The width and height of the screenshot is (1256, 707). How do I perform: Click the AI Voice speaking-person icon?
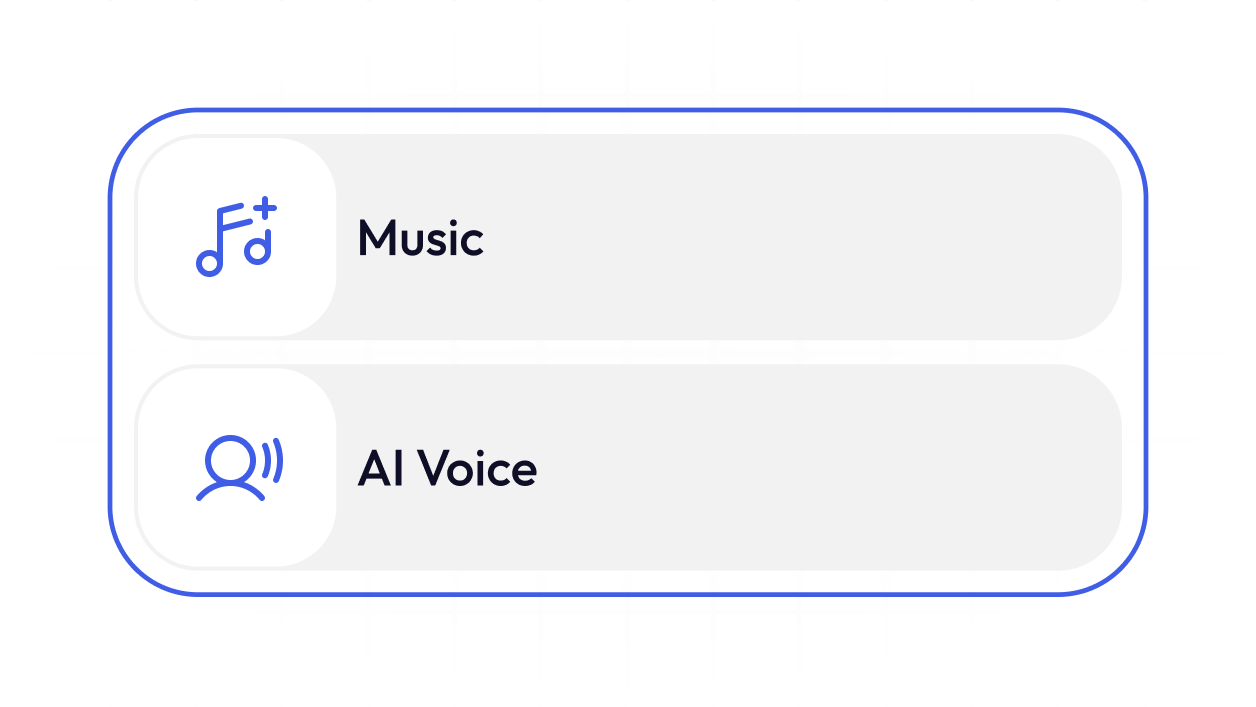238,467
